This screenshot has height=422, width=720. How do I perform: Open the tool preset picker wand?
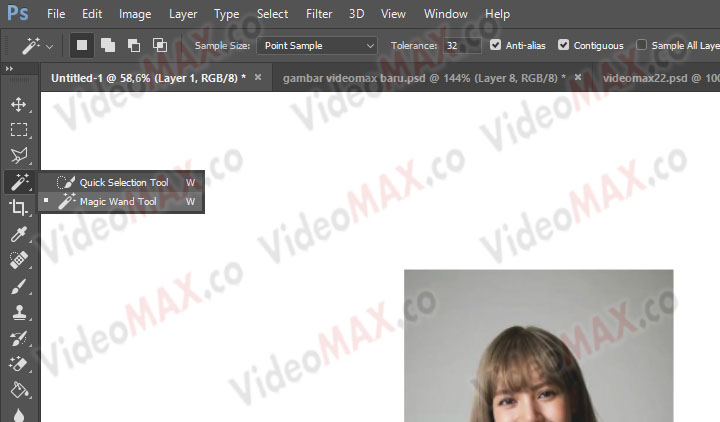click(x=37, y=45)
